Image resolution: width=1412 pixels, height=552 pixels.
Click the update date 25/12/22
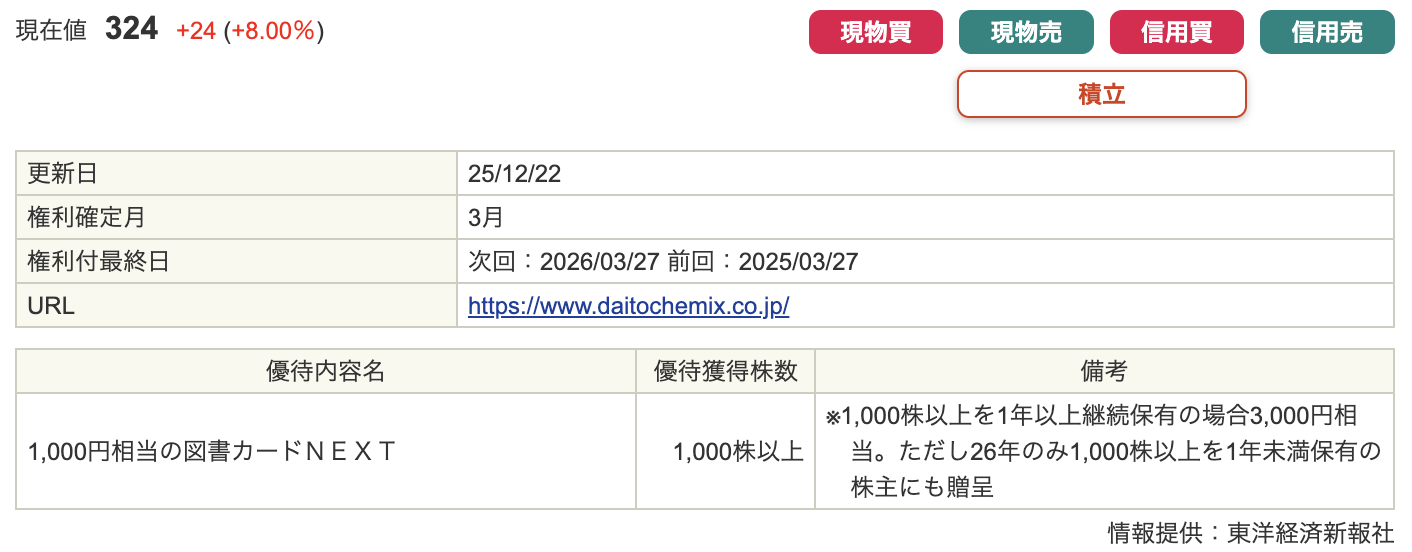click(514, 174)
